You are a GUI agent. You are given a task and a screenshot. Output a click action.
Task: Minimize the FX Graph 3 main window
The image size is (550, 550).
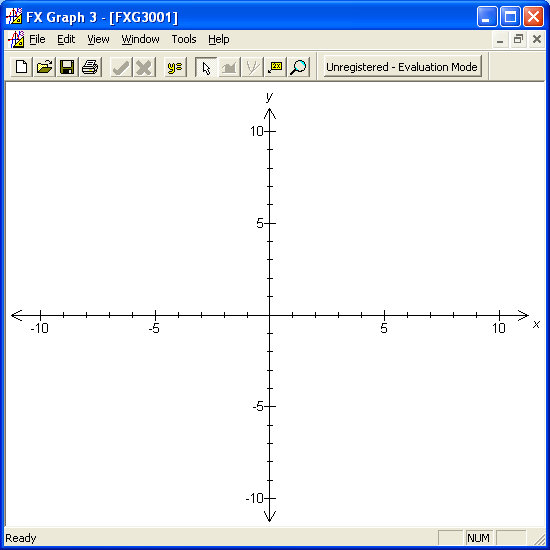pyautogui.click(x=487, y=16)
